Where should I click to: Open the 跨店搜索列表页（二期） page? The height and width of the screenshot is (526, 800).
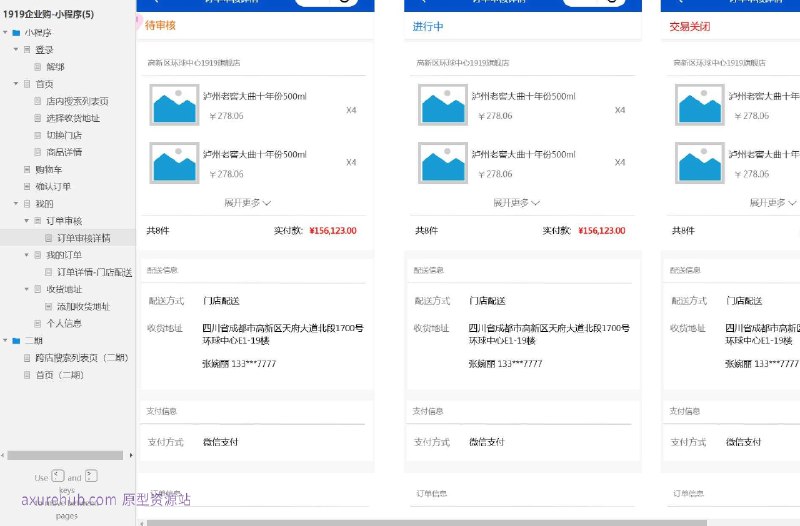(82, 358)
